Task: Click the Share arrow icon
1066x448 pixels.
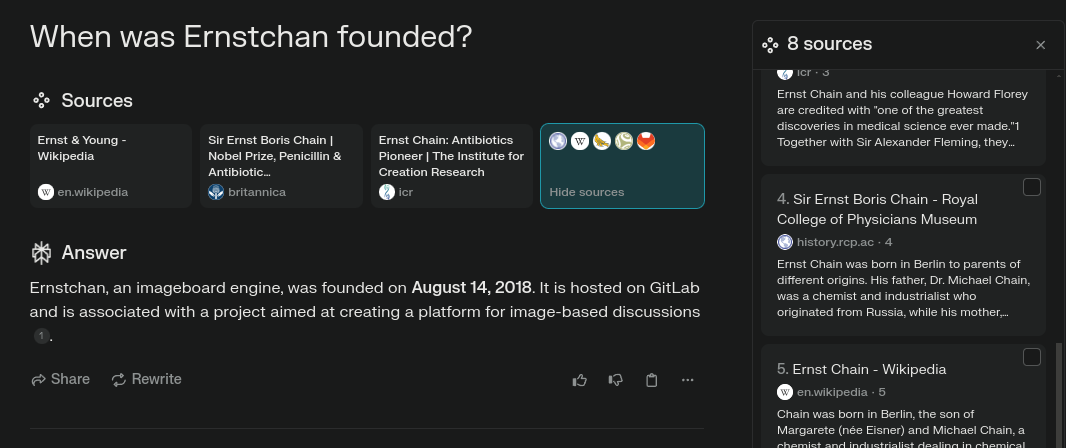Action: tap(38, 379)
